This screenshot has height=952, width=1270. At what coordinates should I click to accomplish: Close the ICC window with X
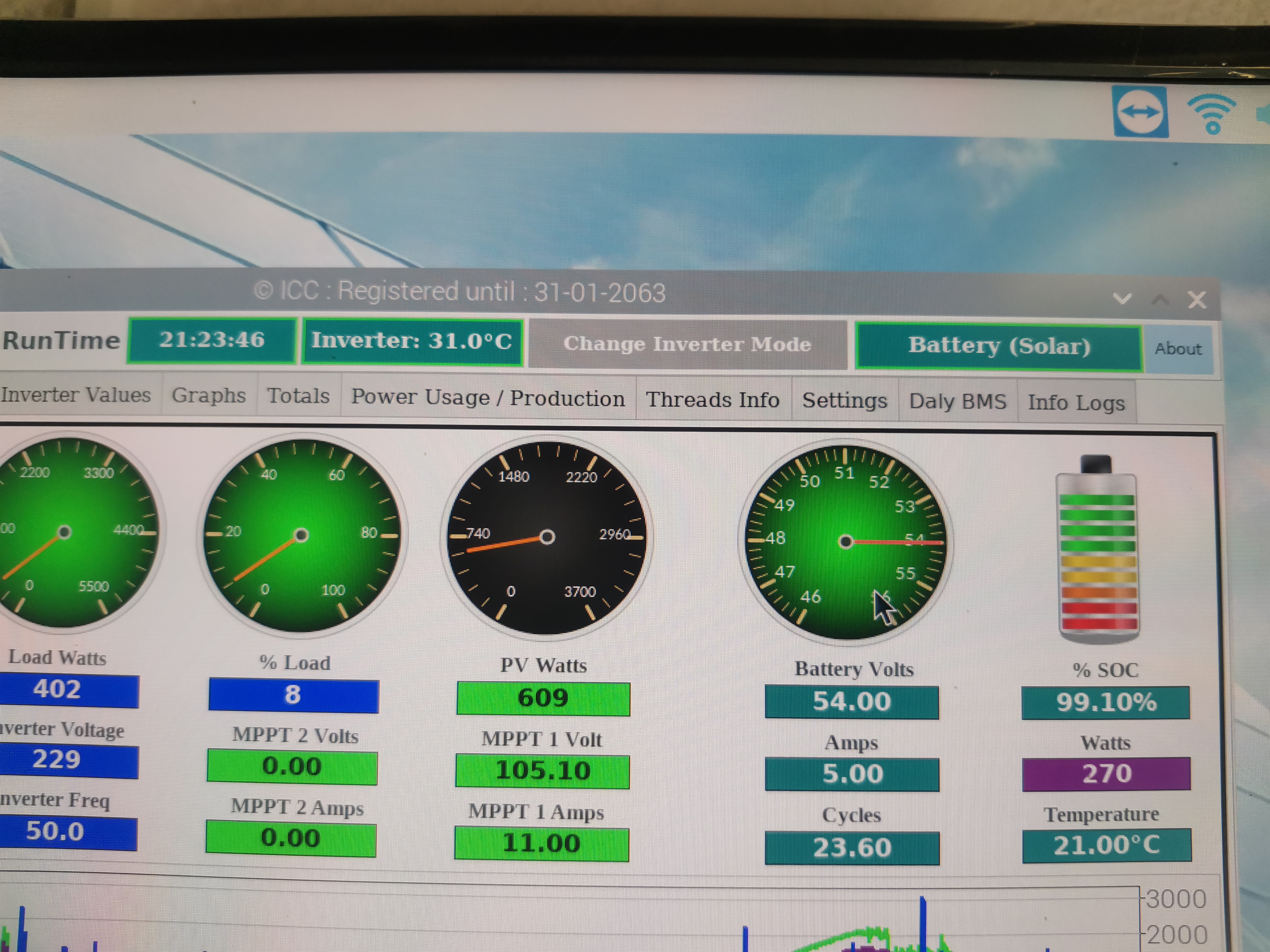click(x=1197, y=300)
